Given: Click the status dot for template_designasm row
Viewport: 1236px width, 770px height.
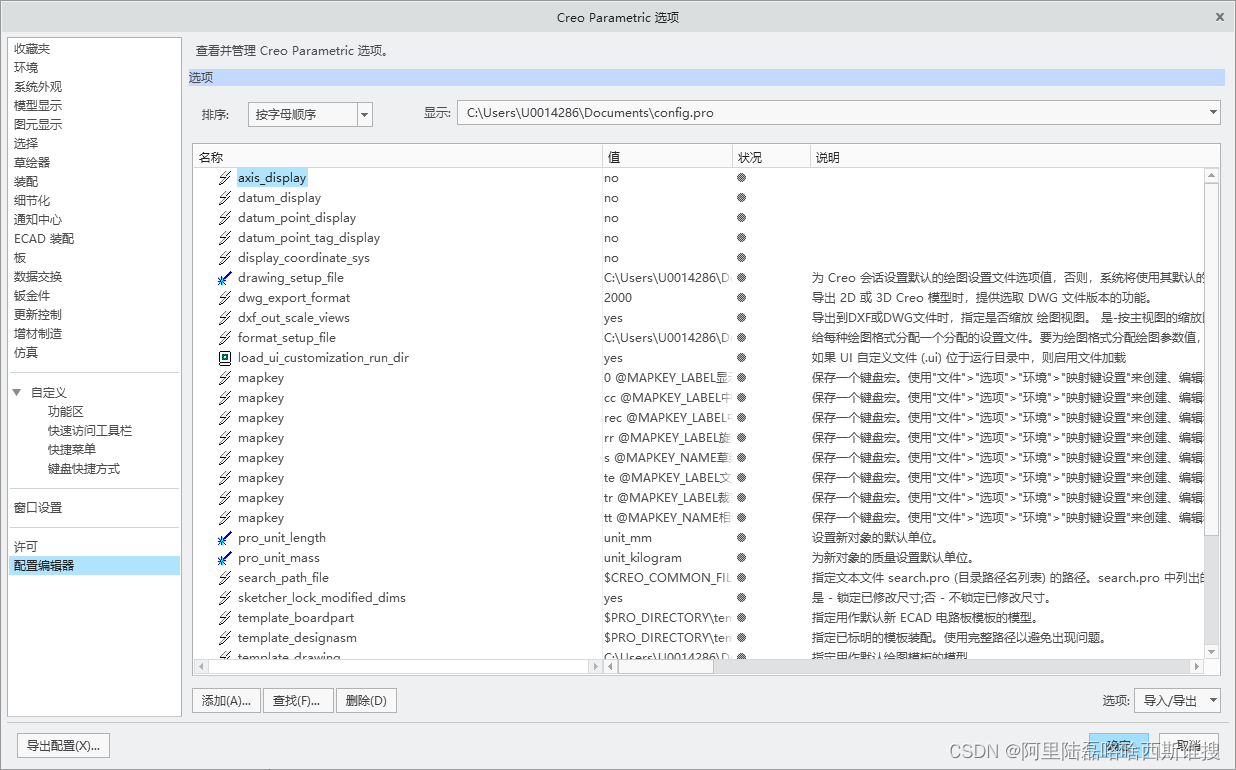Looking at the screenshot, I should coord(742,638).
